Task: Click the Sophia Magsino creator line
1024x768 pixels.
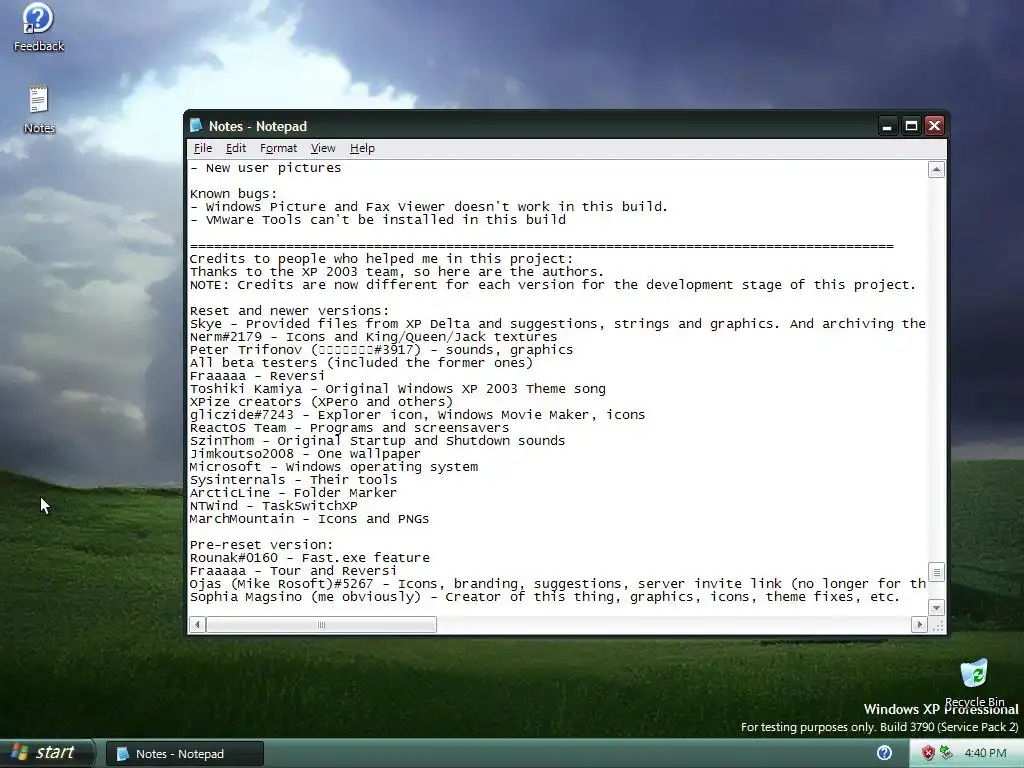Action: pyautogui.click(x=545, y=597)
